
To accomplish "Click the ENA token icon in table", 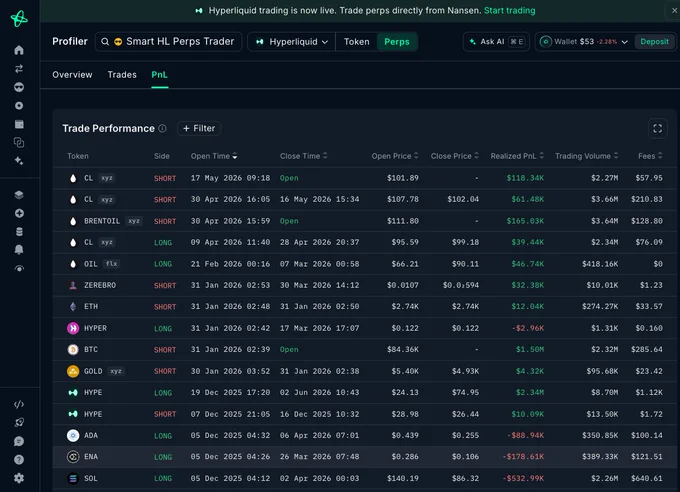I will tap(73, 456).
